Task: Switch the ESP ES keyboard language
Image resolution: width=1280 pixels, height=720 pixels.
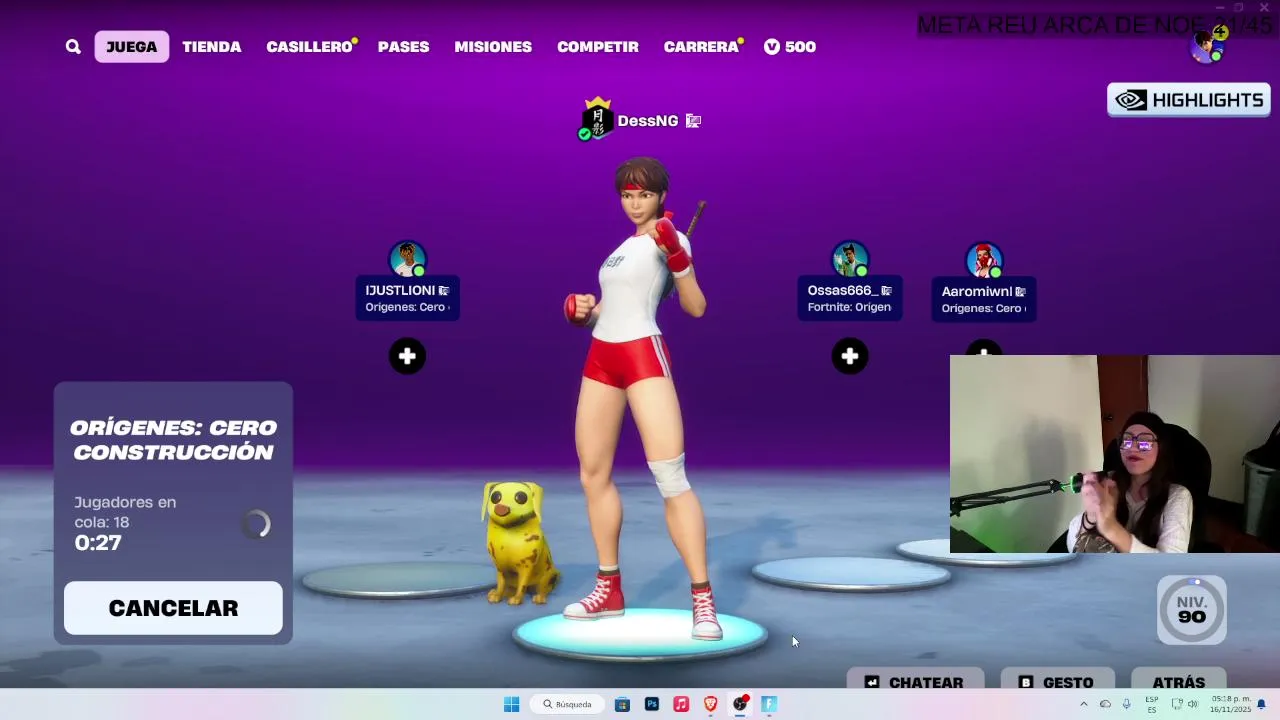Action: [x=1152, y=704]
